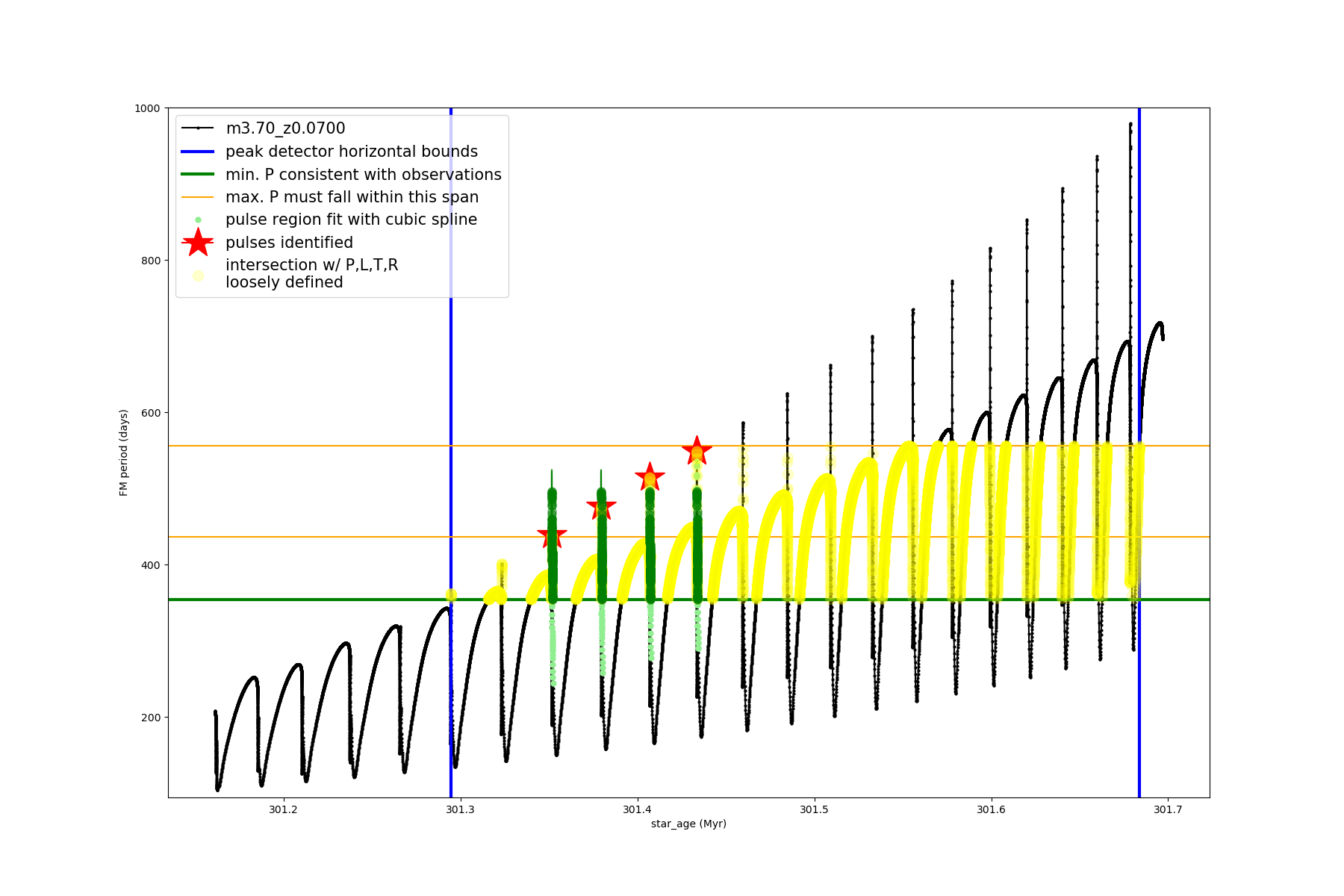
Task: Click the black line sample in legend
Action: pos(198,128)
